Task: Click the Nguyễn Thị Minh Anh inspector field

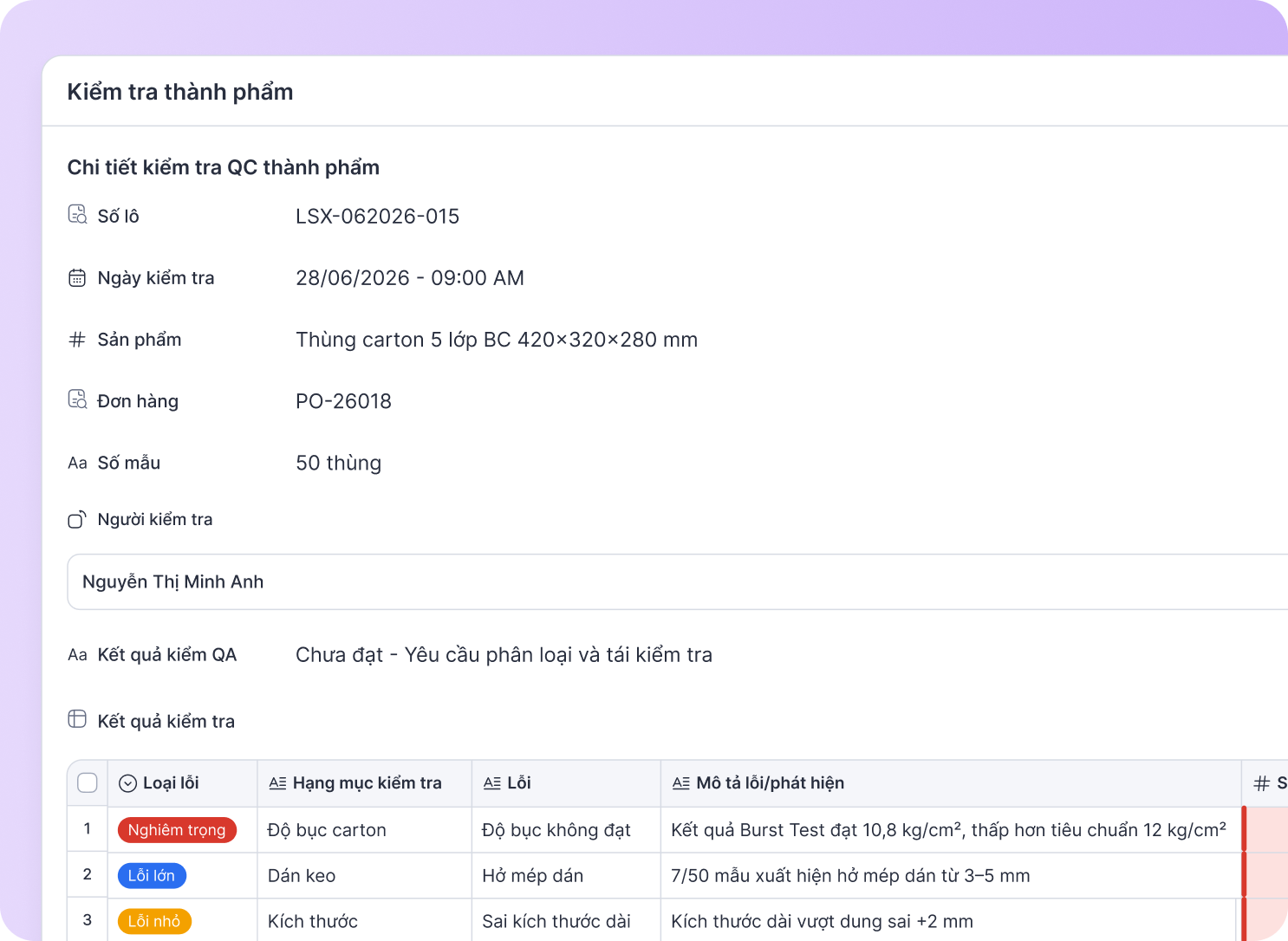Action: (678, 582)
